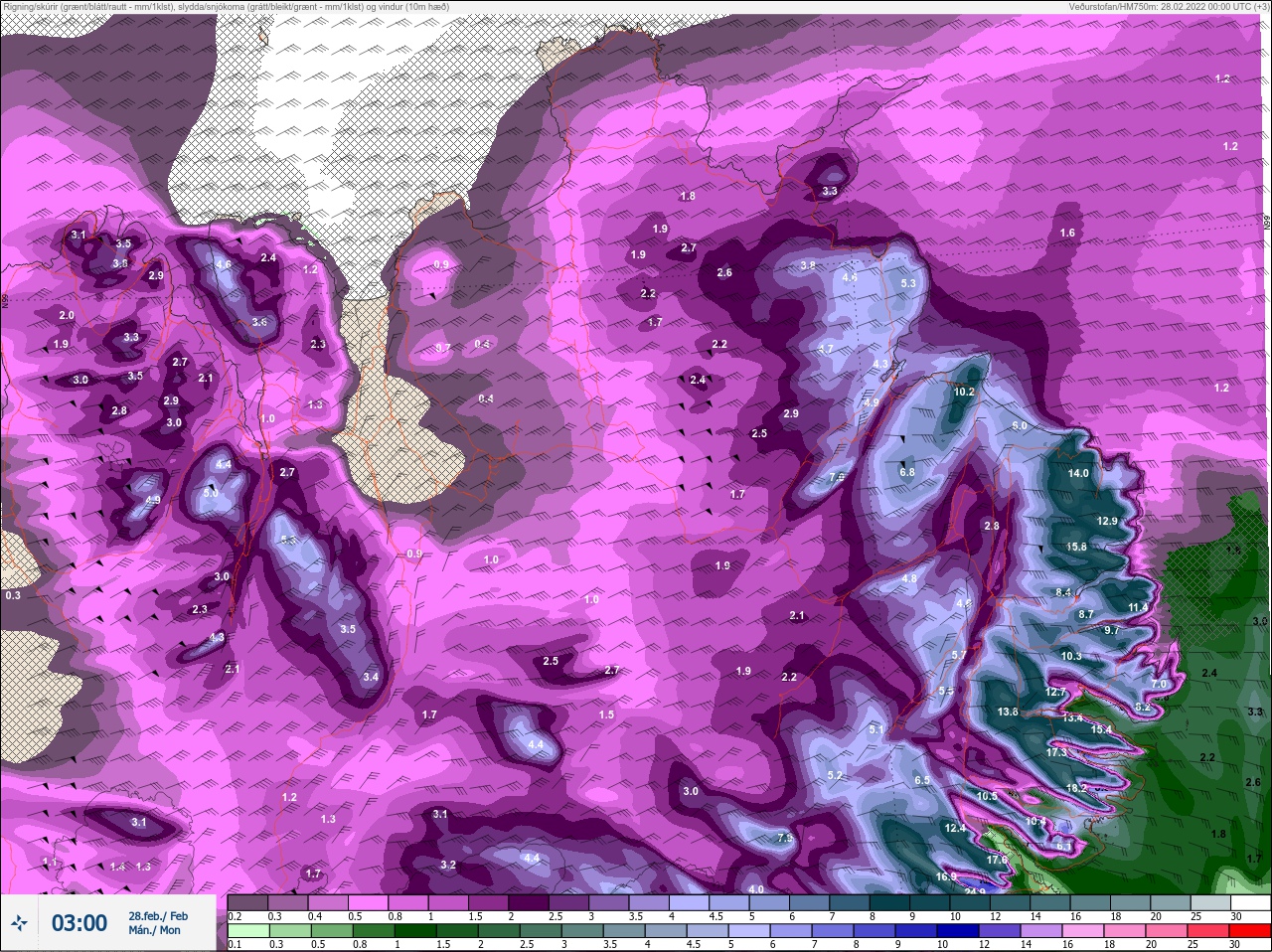Click the 15.4 precipitation value on the map

point(1101,729)
